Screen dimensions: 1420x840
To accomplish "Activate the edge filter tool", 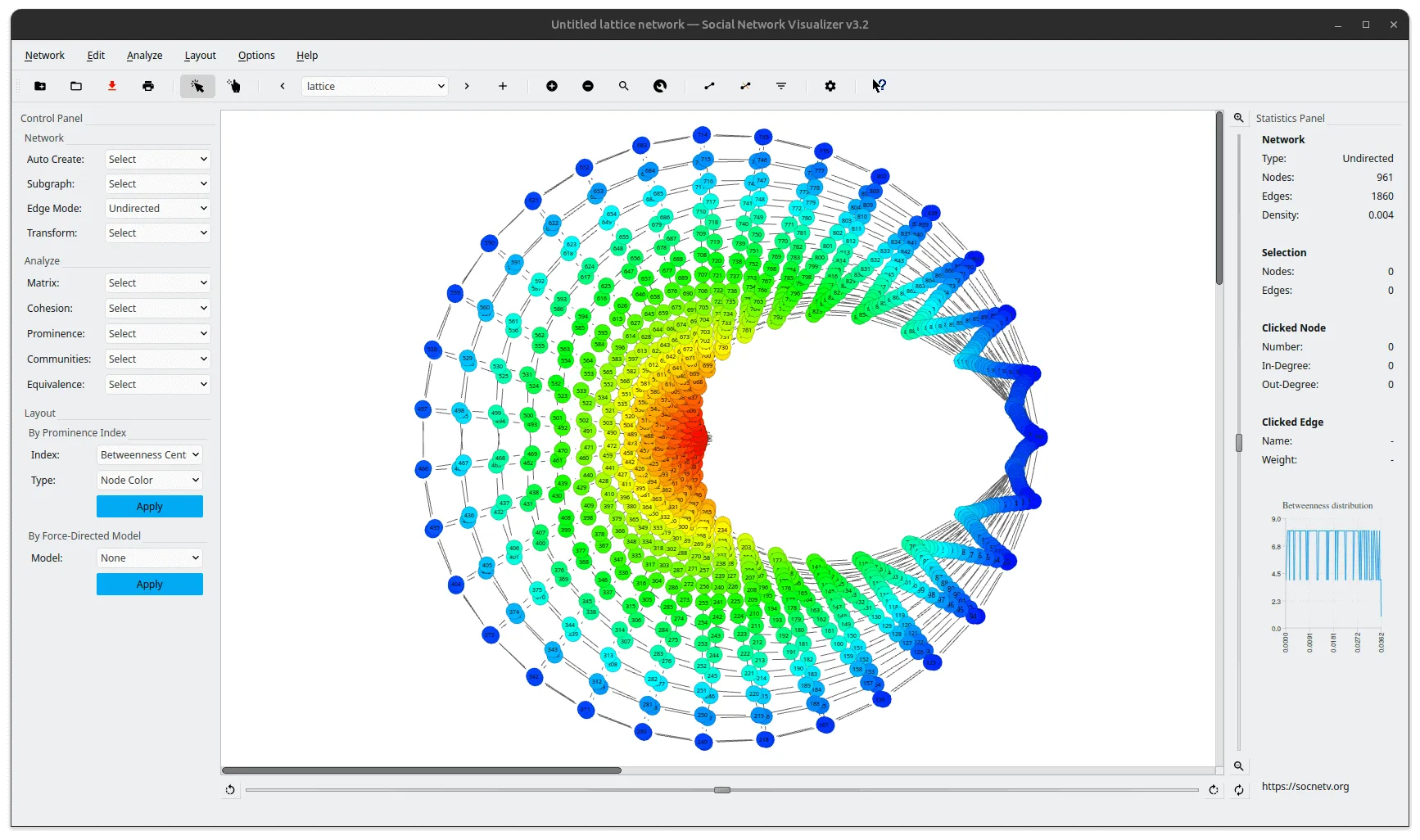I will pos(781,86).
